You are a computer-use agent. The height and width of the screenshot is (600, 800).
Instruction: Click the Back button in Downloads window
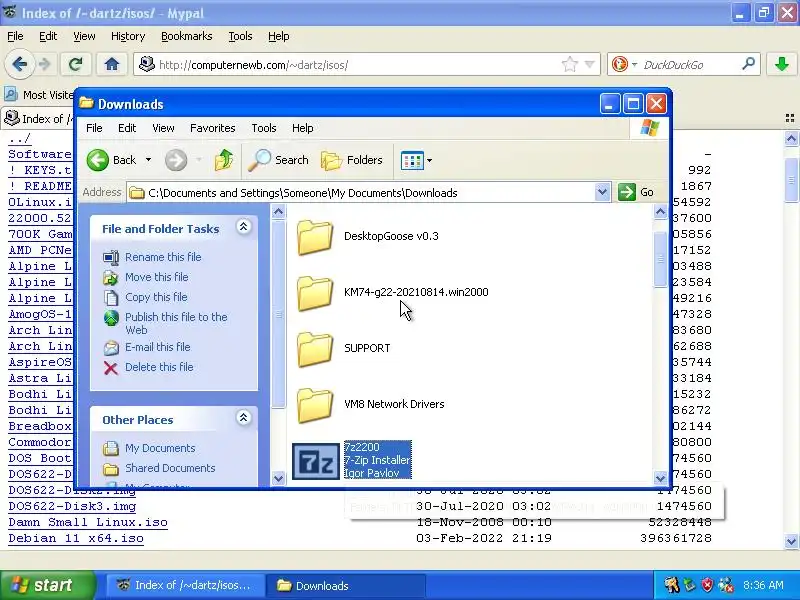point(111,160)
